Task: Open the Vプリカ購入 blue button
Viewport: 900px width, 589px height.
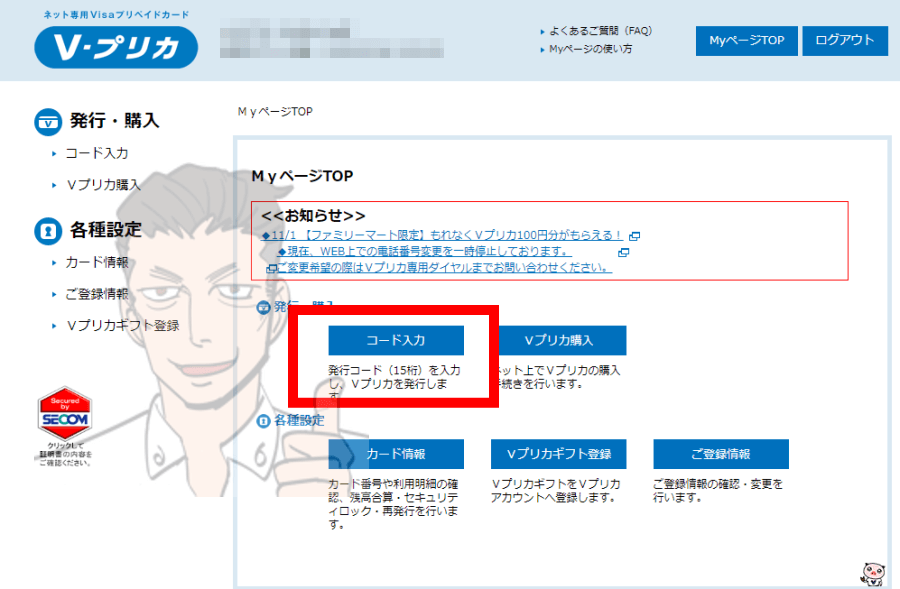Action: [x=561, y=340]
